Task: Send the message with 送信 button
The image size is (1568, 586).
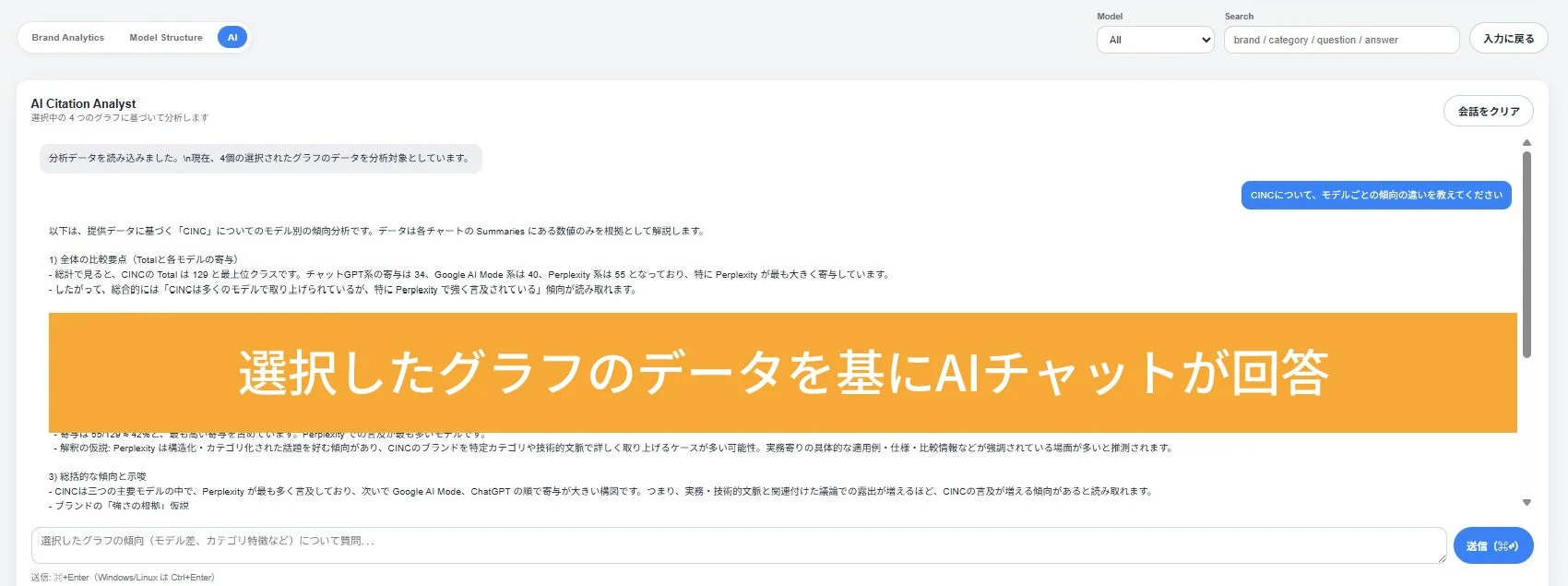Action: coord(1492,545)
